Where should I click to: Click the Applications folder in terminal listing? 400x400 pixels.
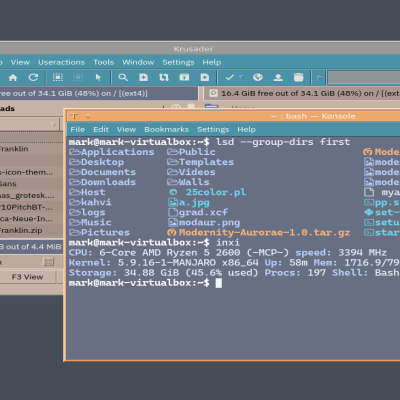(x=112, y=152)
